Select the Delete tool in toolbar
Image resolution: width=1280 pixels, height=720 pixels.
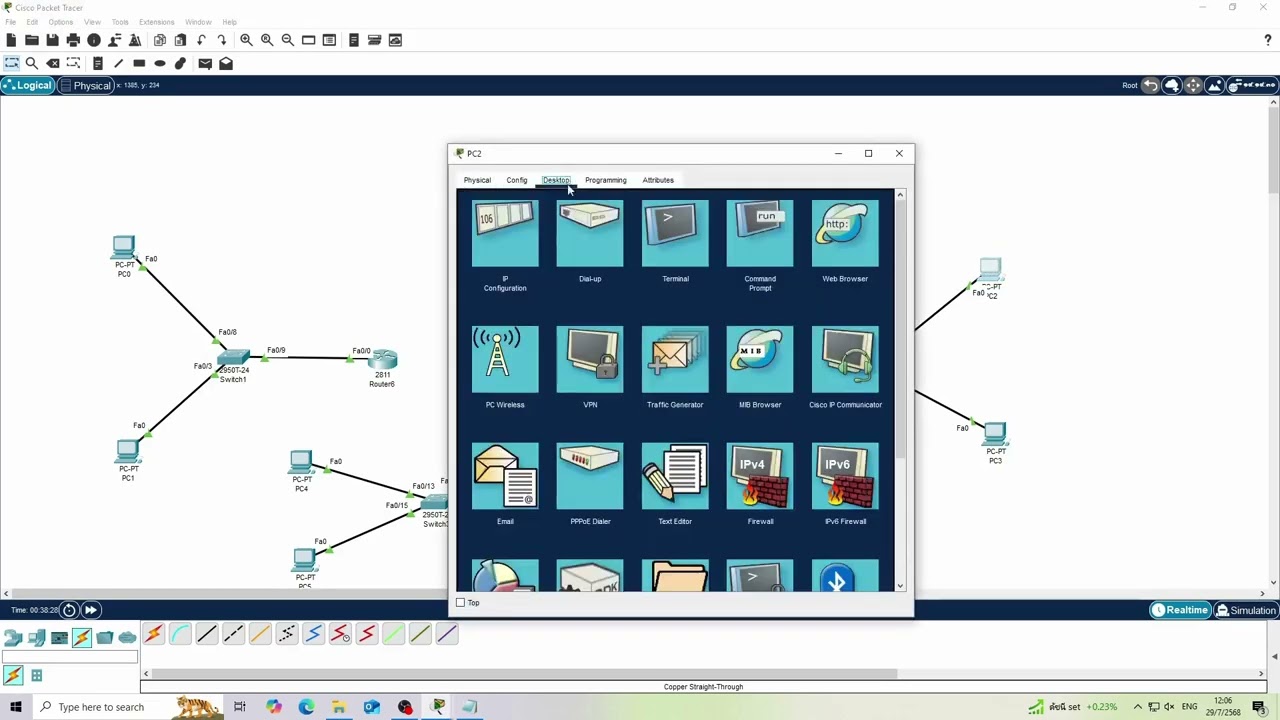[x=53, y=63]
